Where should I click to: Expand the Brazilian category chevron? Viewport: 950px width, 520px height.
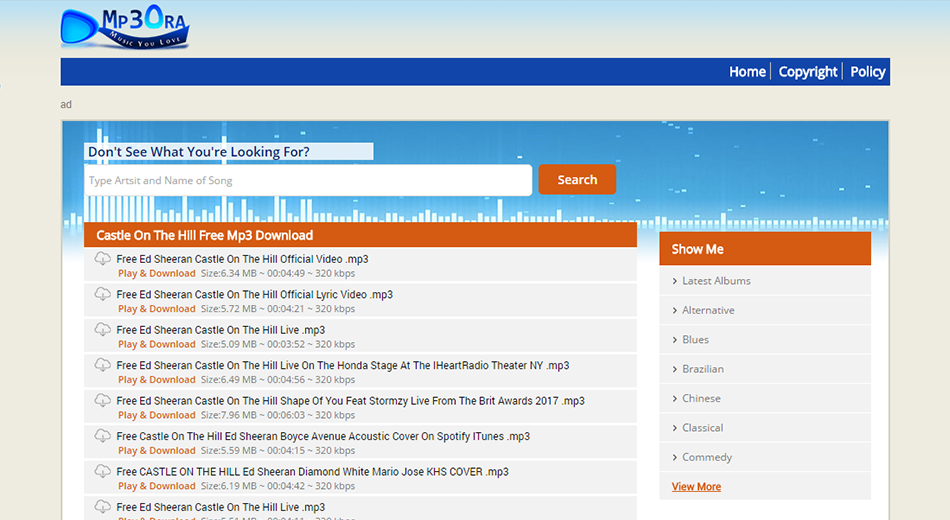pyautogui.click(x=674, y=369)
